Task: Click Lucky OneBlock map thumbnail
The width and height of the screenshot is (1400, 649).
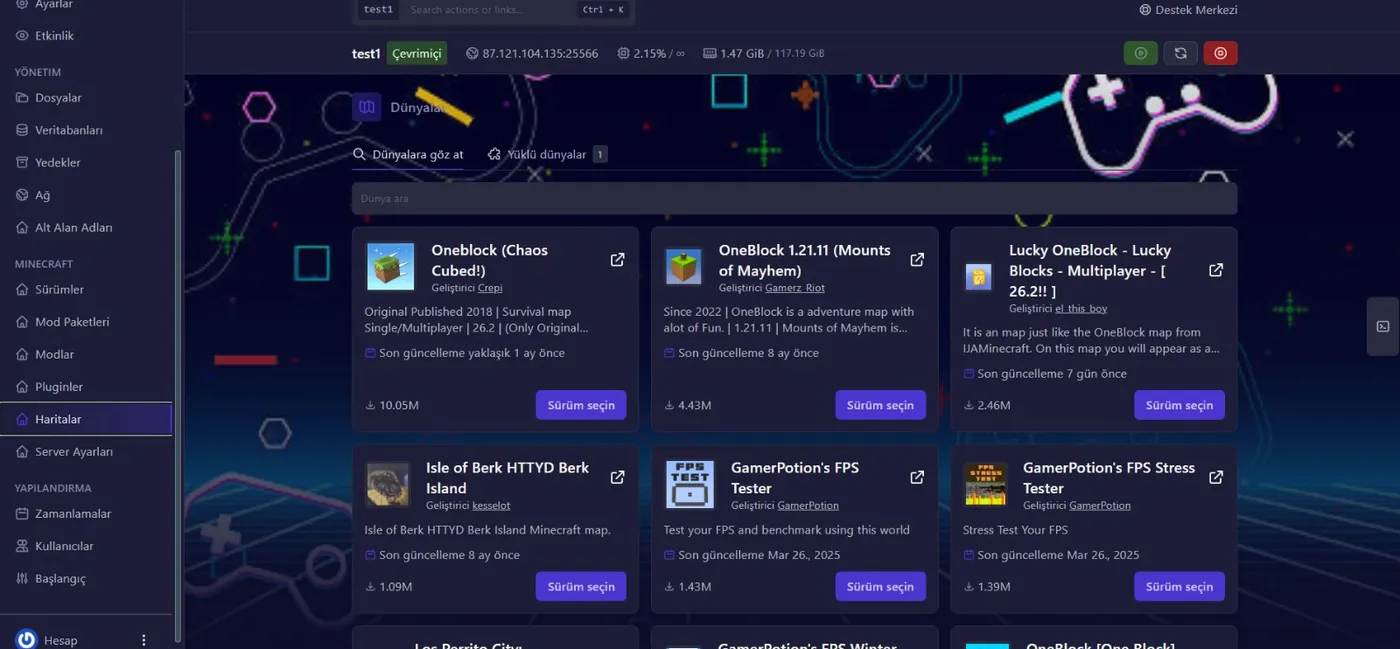Action: pyautogui.click(x=978, y=277)
